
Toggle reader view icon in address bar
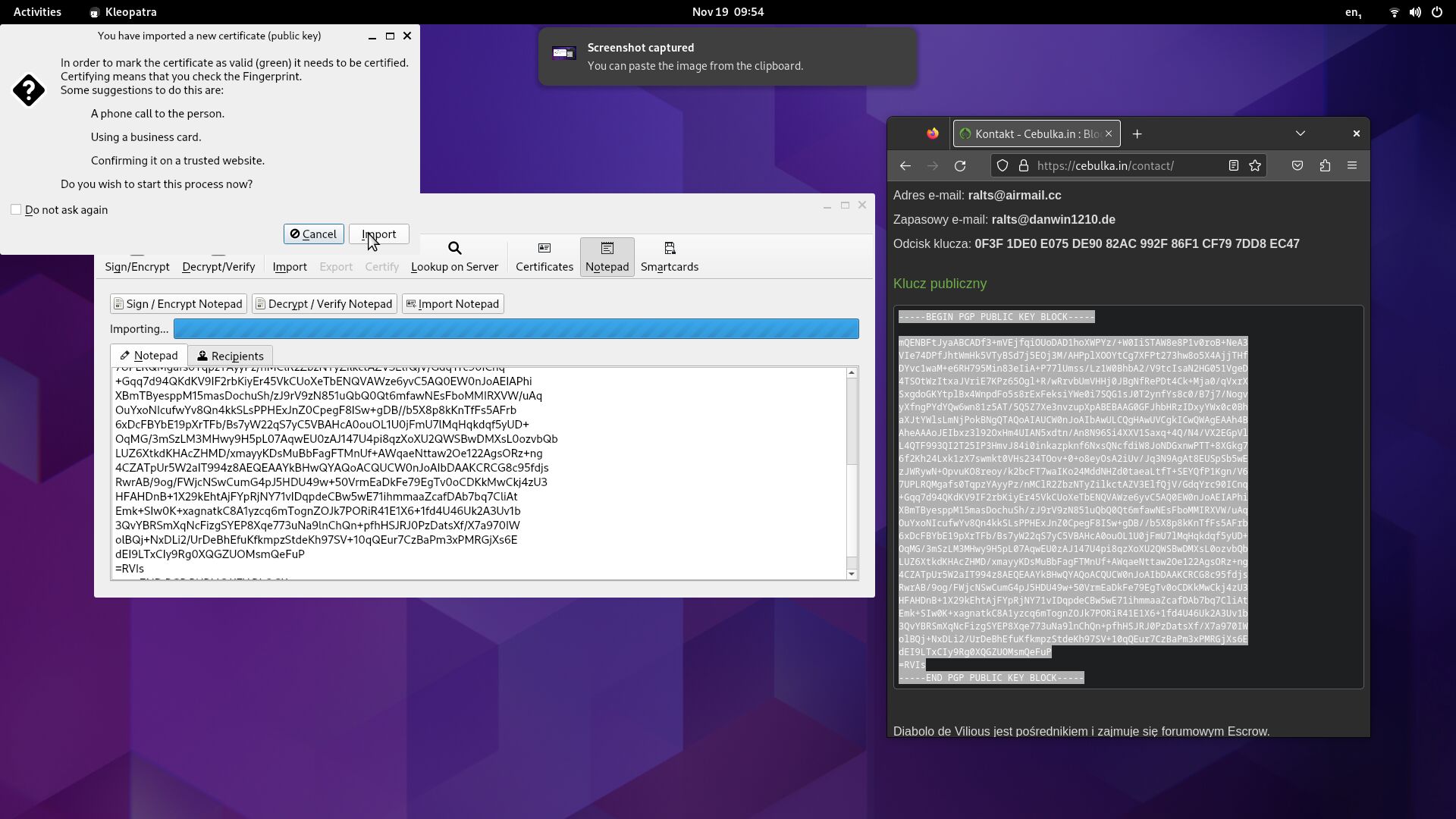tap(1234, 166)
